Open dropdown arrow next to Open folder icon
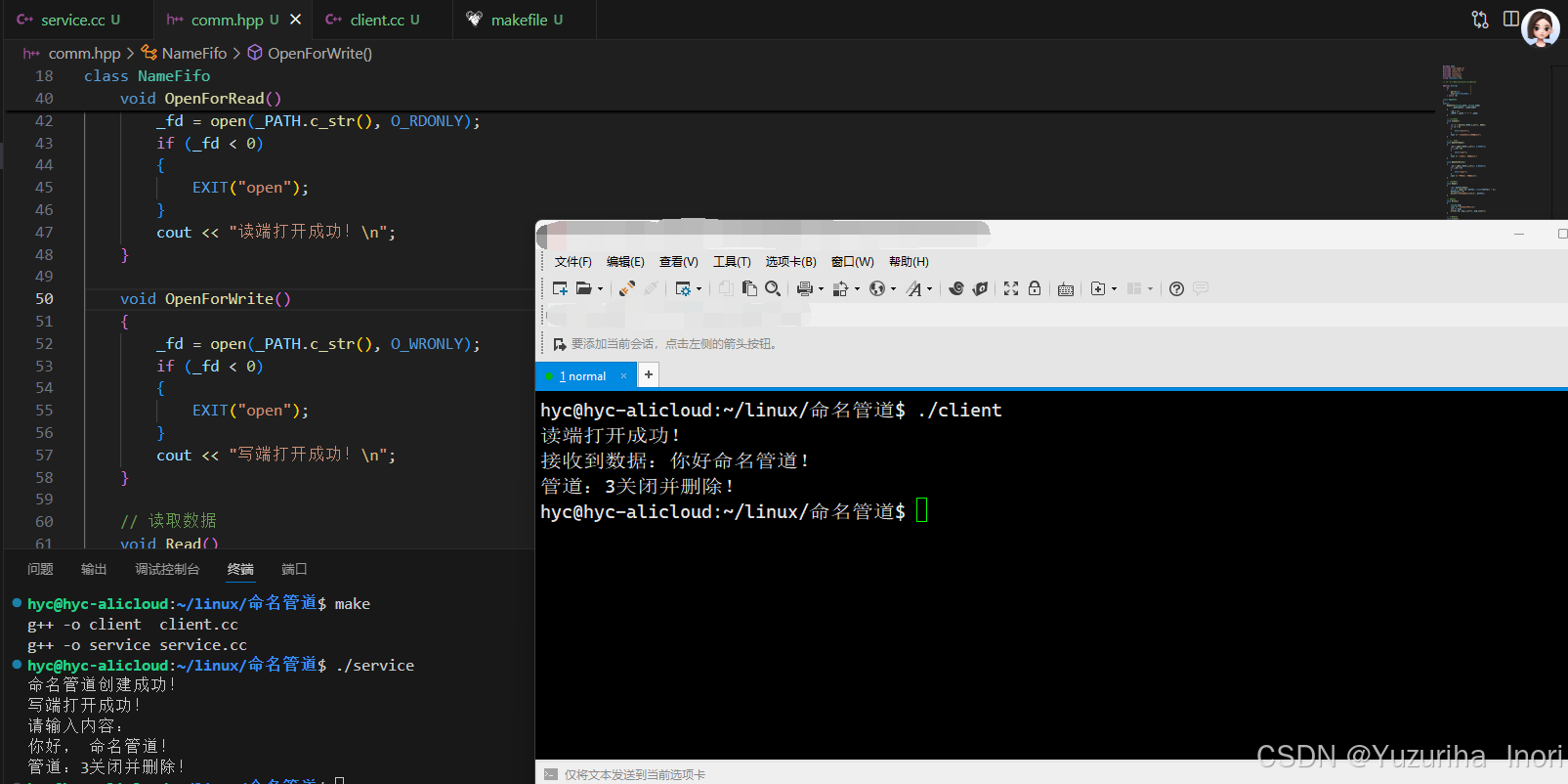This screenshot has width=1568, height=784. click(600, 289)
